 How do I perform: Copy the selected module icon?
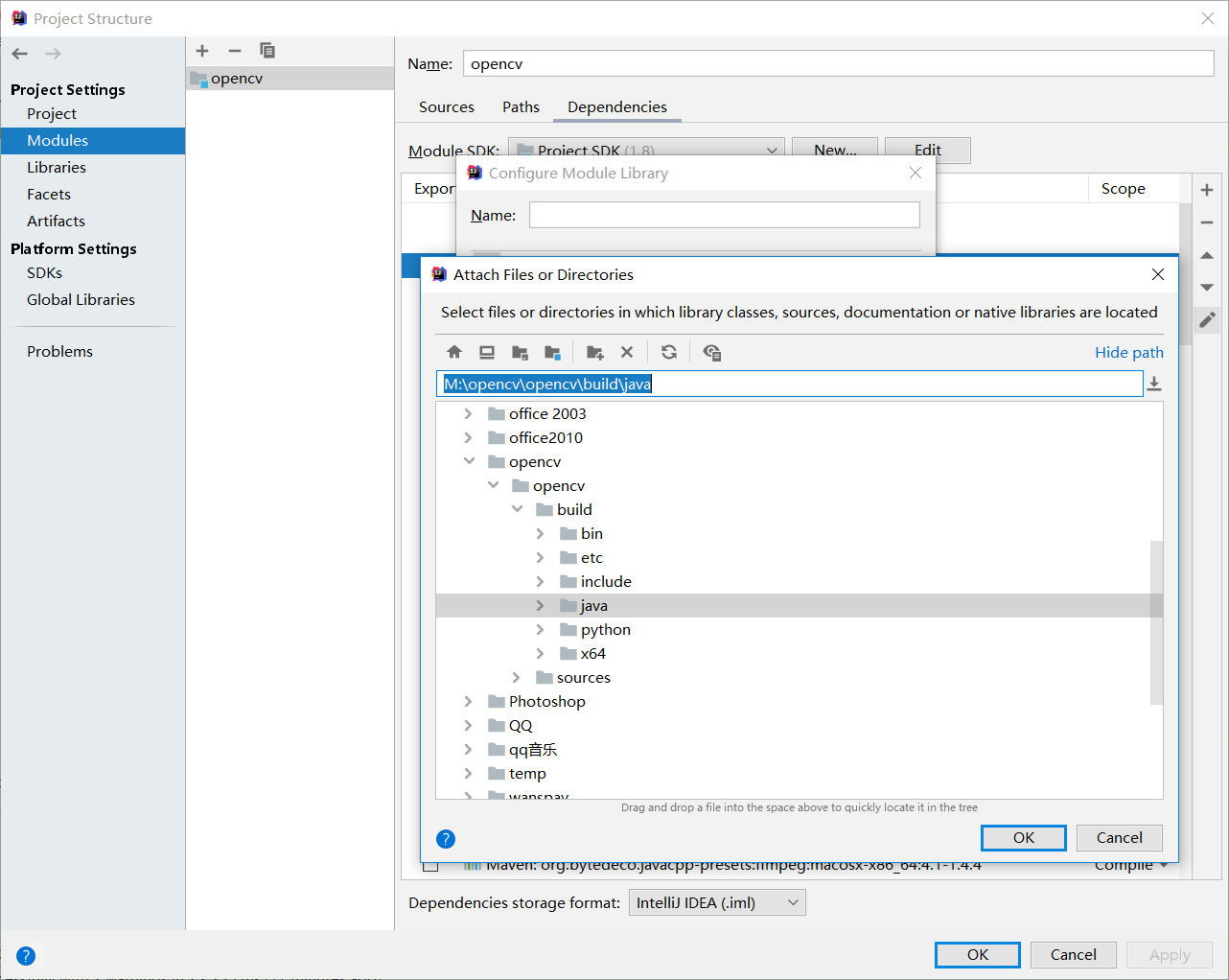[x=267, y=51]
